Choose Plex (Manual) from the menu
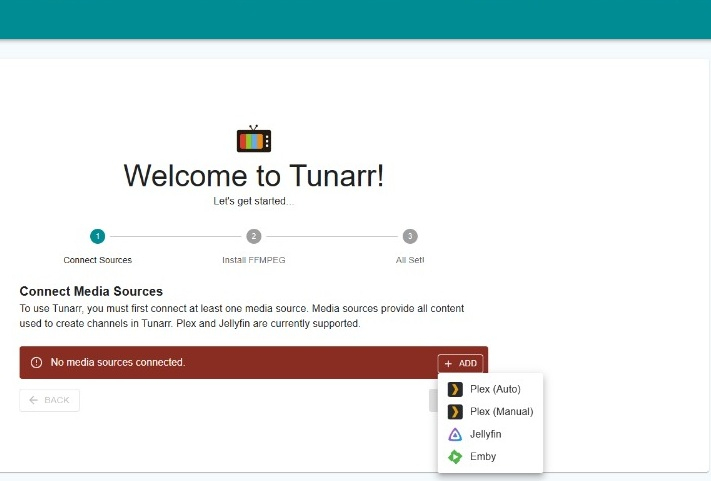The width and height of the screenshot is (711, 481). 490,412
